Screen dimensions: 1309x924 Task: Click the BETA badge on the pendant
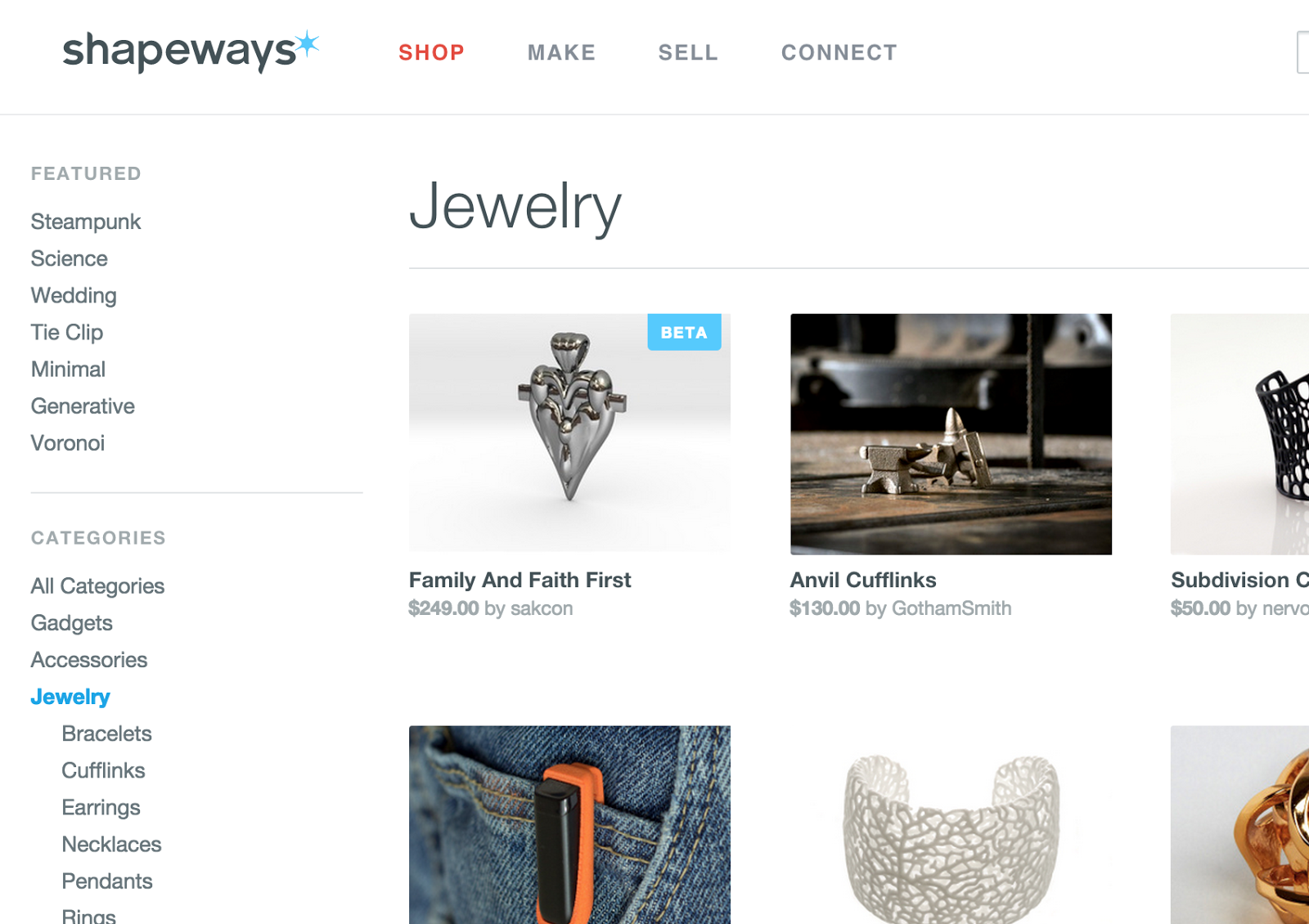point(684,332)
